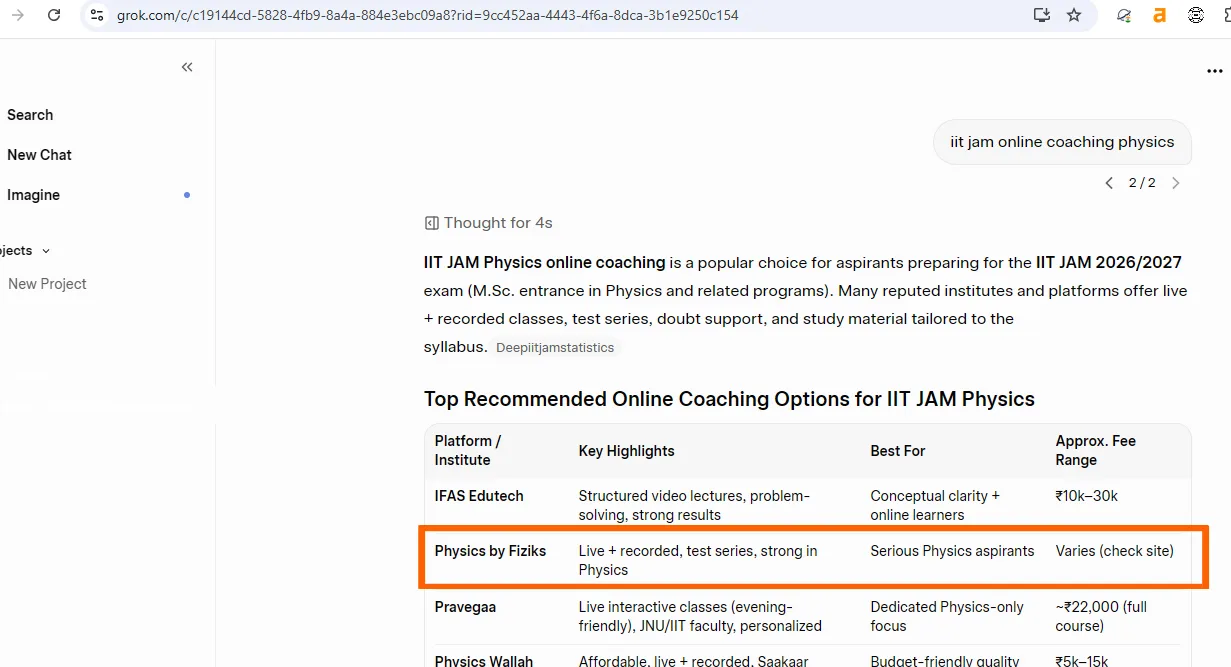
Task: Reload the page with the refresh icon
Action: point(54,15)
